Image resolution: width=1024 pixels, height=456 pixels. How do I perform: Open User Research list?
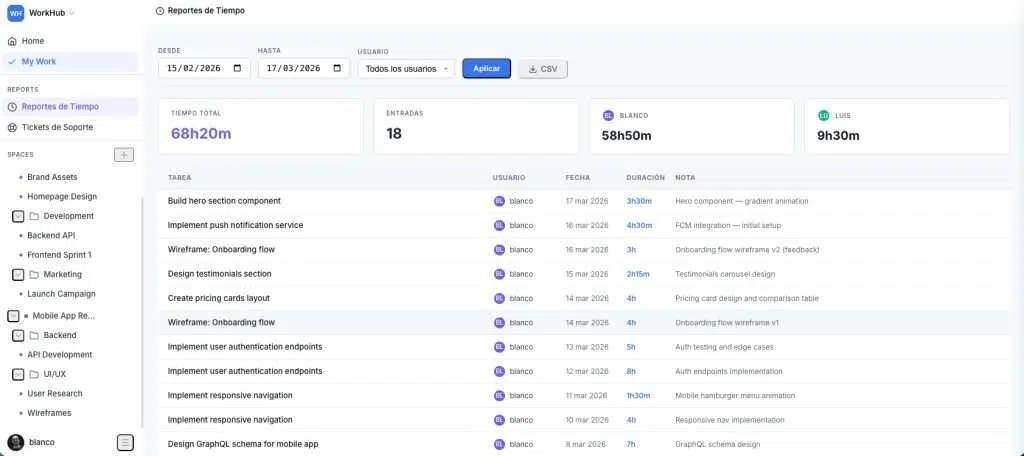click(x=55, y=393)
